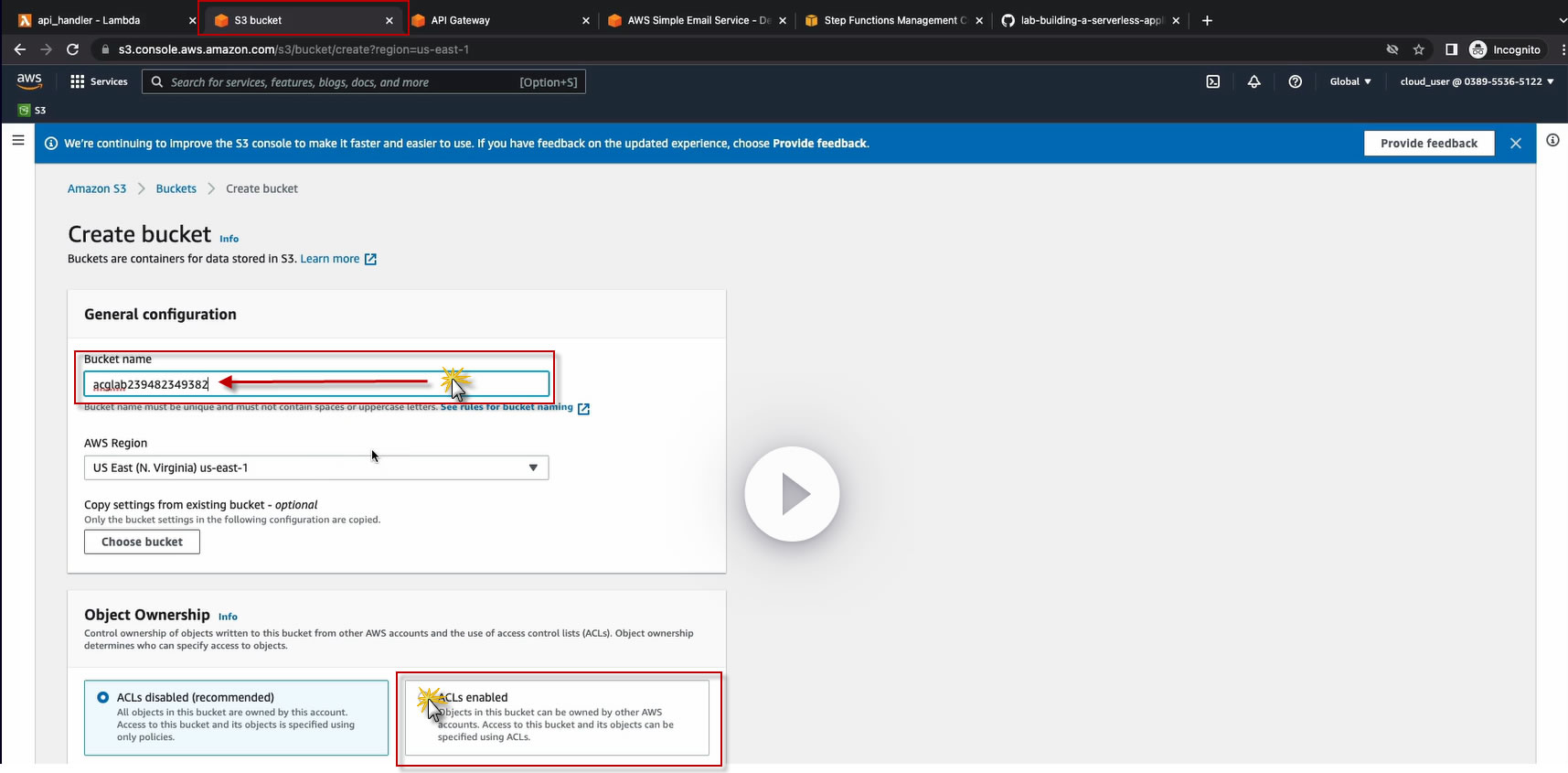
Task: Close the API Gateway tab
Action: (586, 20)
